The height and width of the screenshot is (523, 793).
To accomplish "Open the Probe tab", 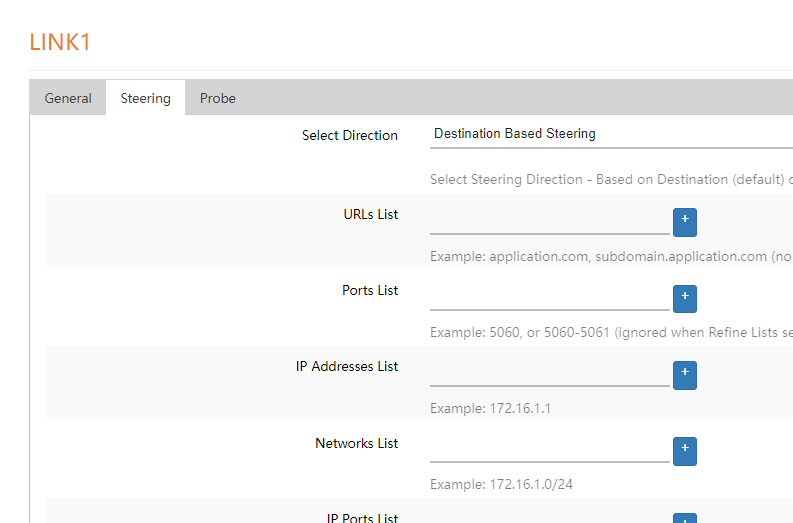I will tap(217, 98).
